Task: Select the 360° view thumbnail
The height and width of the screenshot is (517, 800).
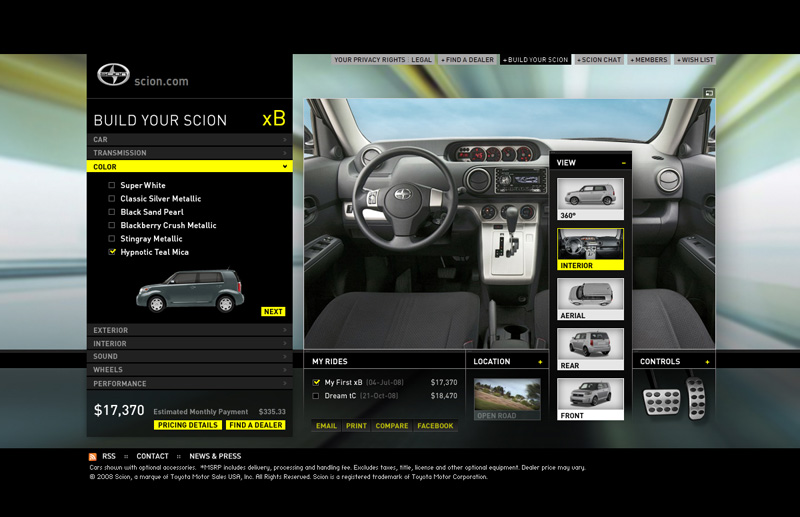Action: [x=590, y=199]
